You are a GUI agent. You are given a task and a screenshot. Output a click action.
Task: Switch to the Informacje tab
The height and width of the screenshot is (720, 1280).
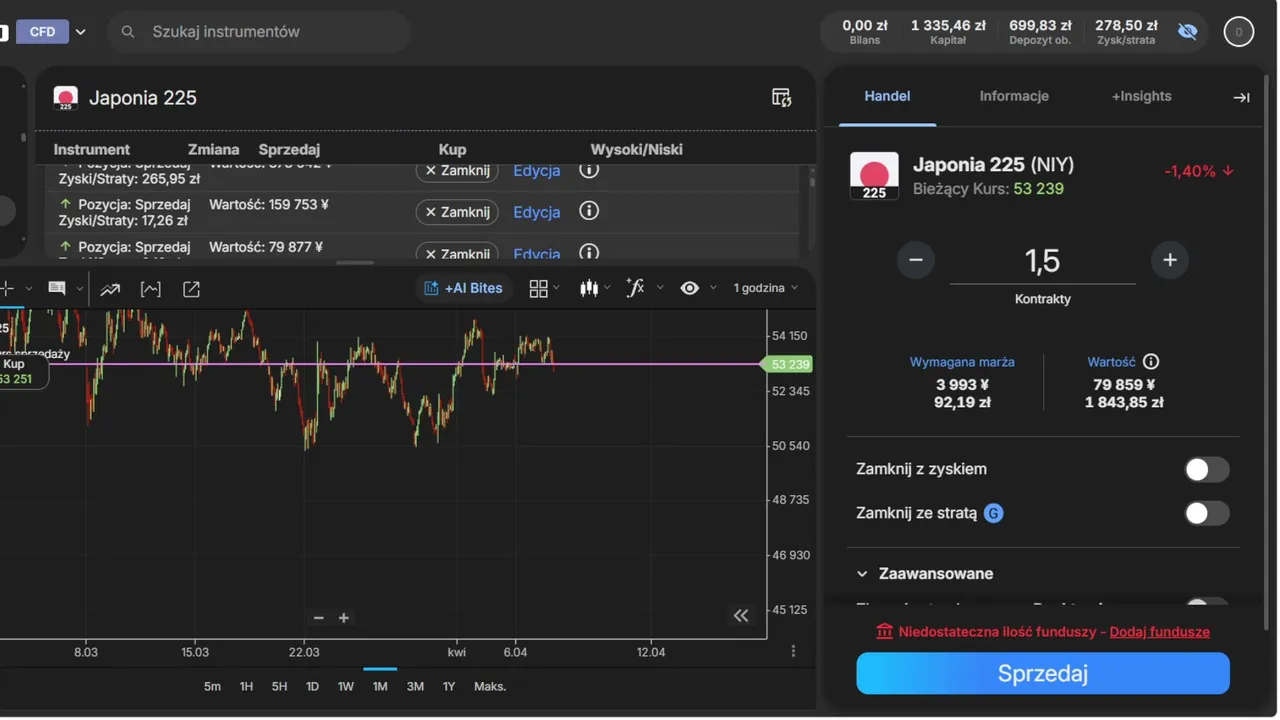click(x=1014, y=96)
